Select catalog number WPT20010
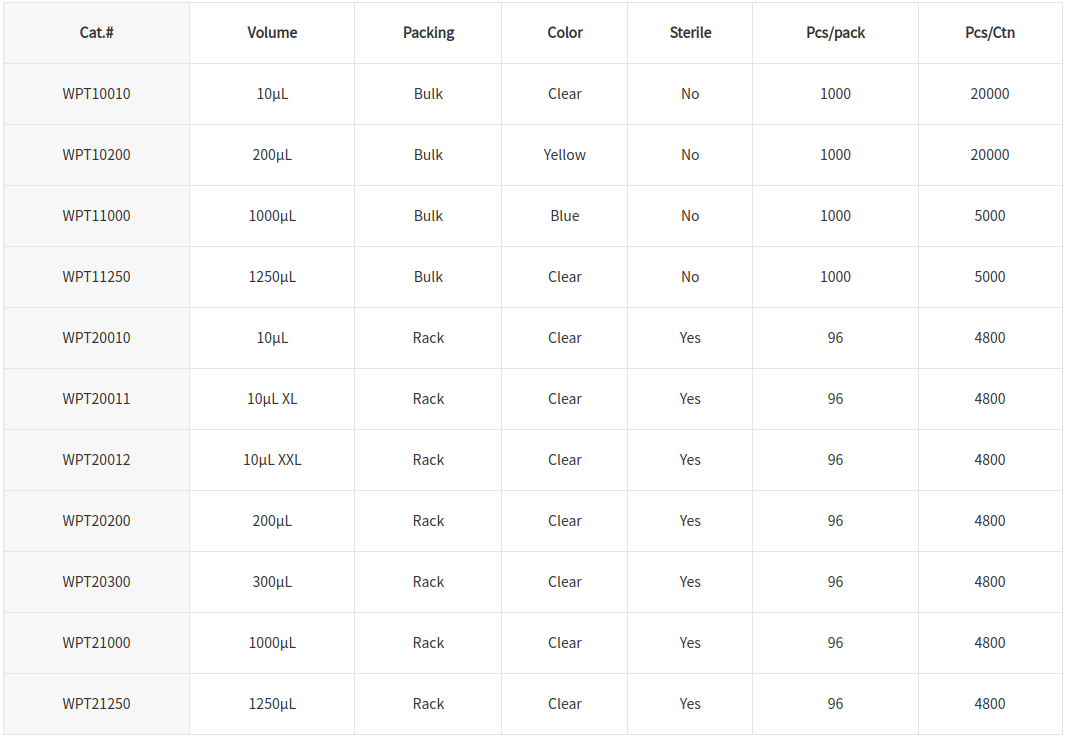 click(x=96, y=338)
